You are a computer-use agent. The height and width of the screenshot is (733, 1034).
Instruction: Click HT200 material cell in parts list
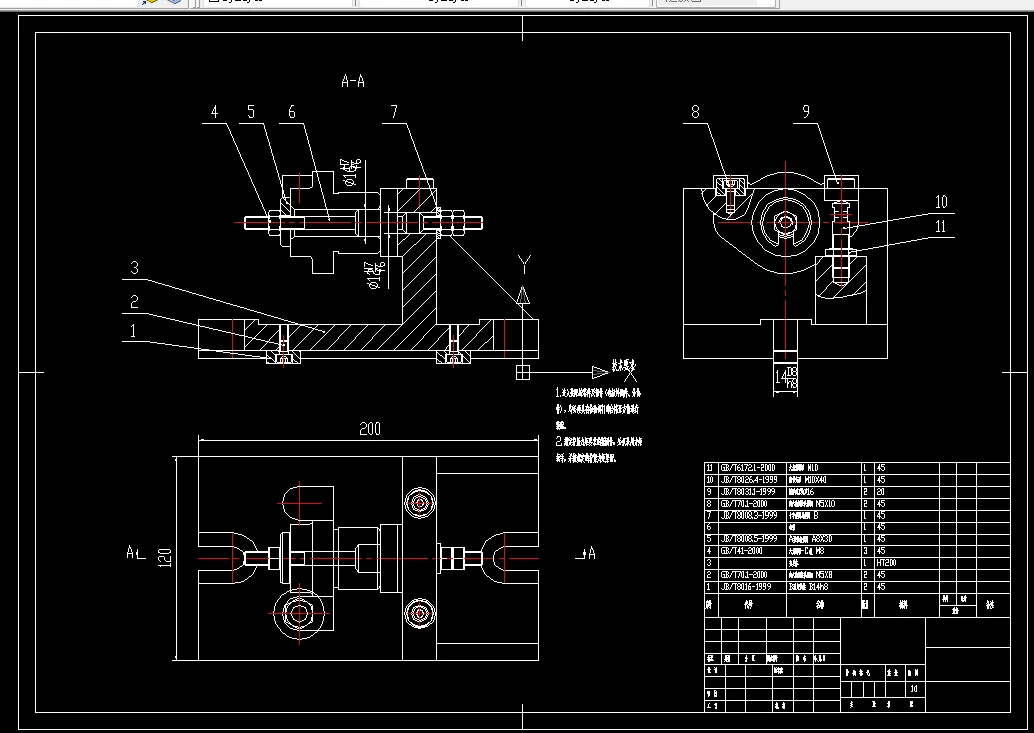coord(888,563)
